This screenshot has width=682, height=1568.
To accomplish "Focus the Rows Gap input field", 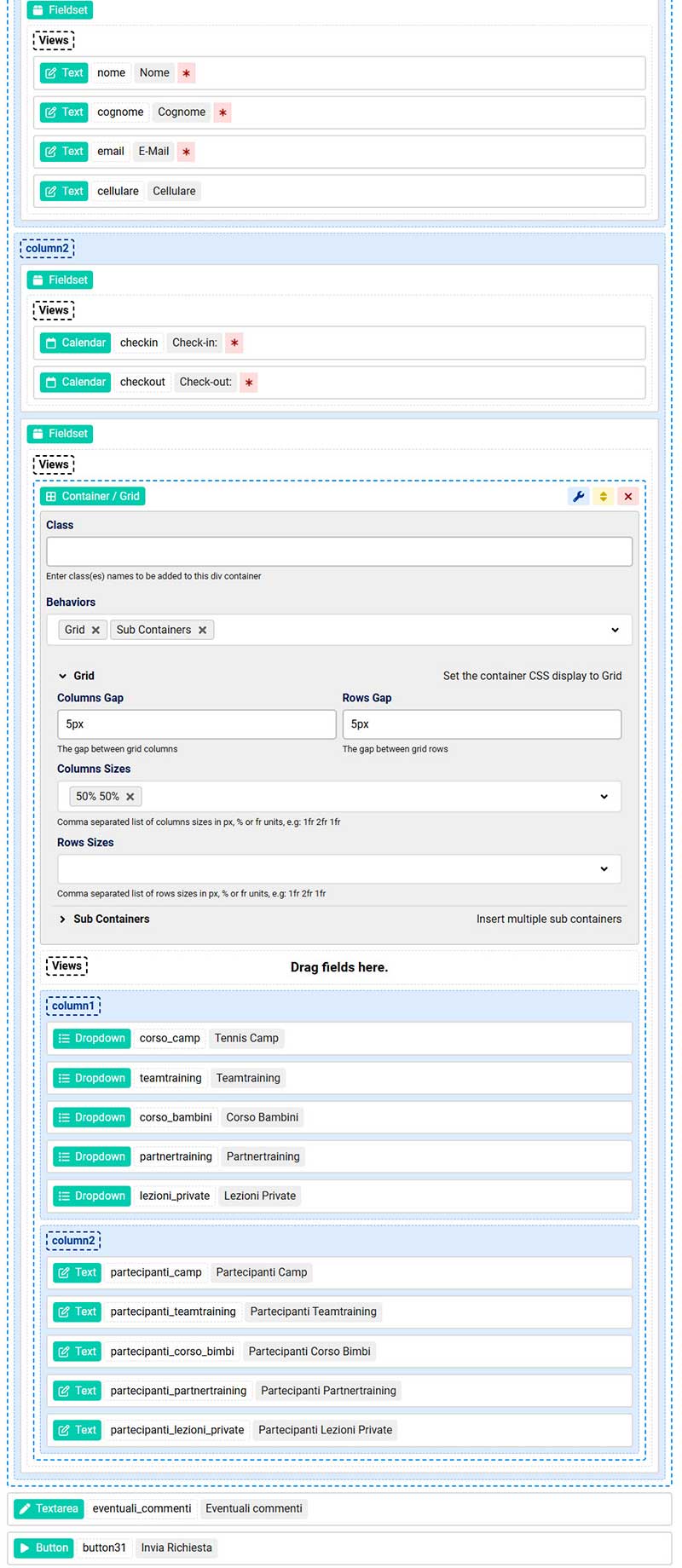I will point(482,724).
